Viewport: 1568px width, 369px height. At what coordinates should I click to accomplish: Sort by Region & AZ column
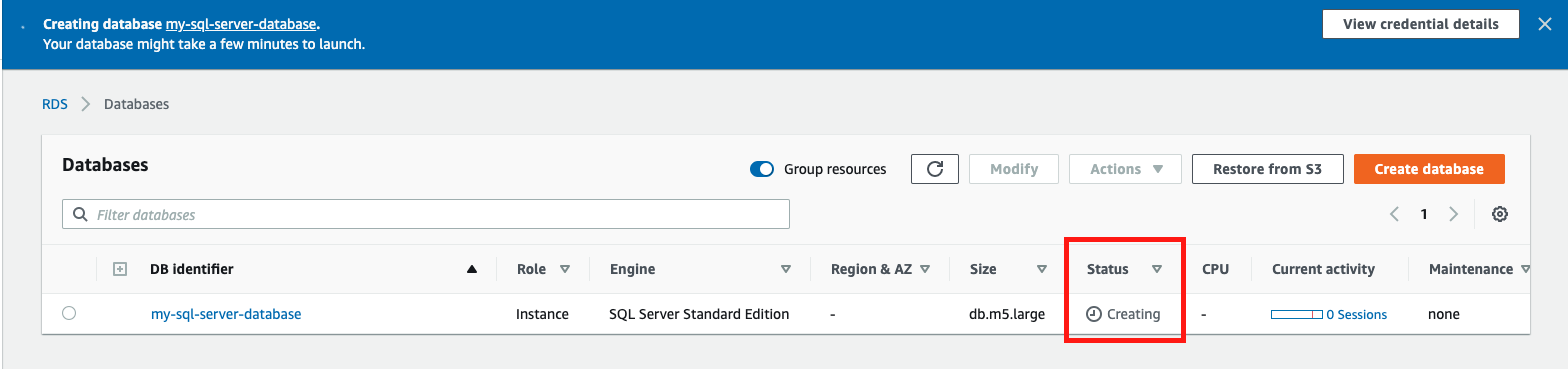tap(925, 269)
